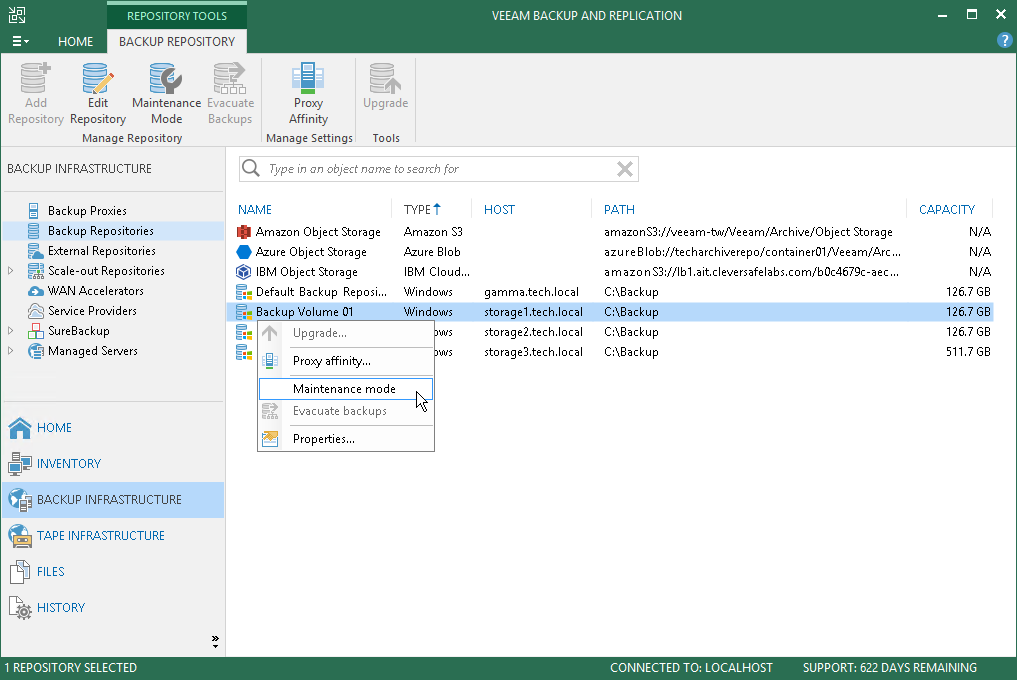The image size is (1017, 680).
Task: Click the Edit Repository ribbon icon
Action: tap(98, 94)
